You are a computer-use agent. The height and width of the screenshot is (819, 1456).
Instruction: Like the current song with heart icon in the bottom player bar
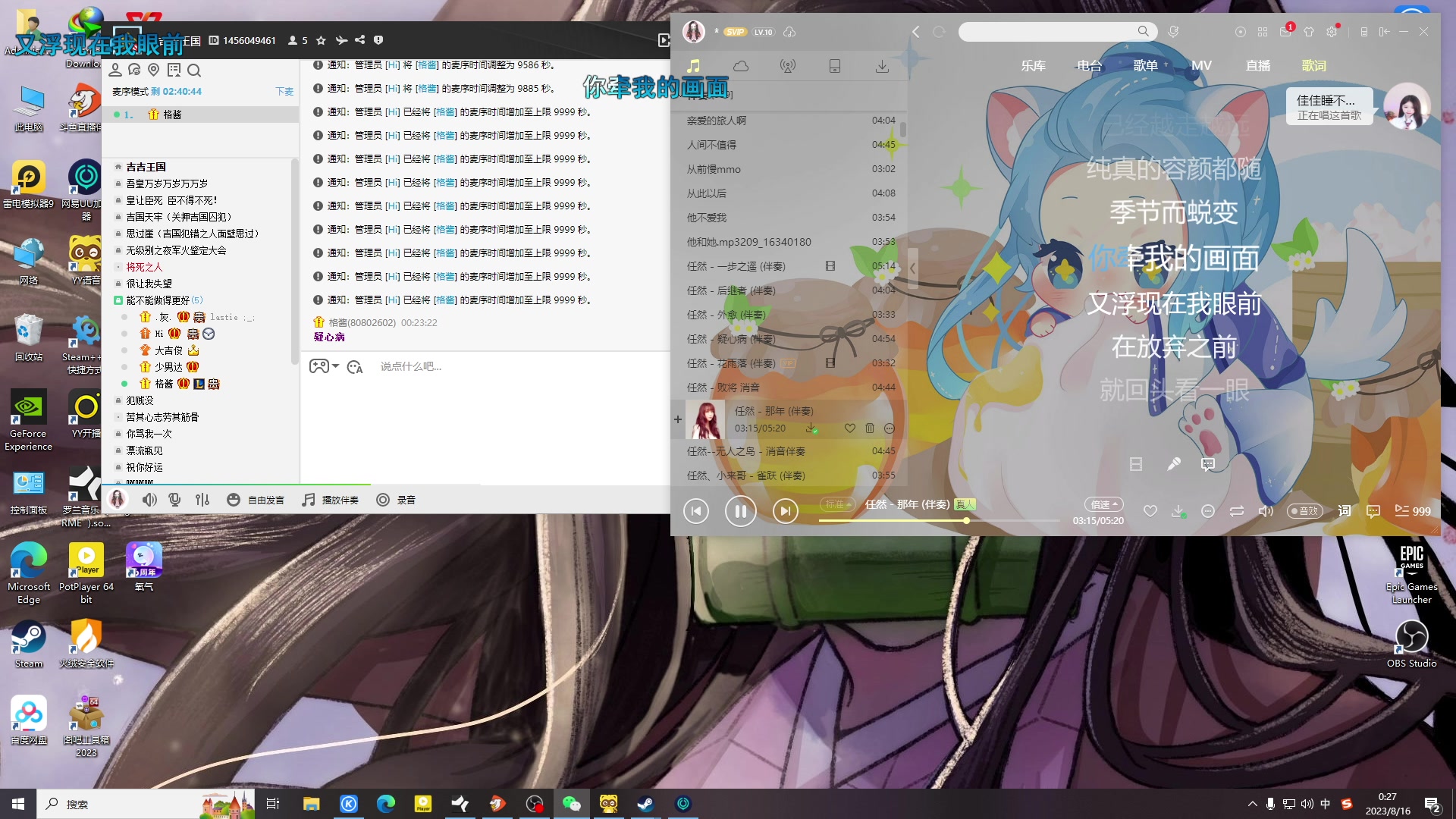tap(1150, 511)
